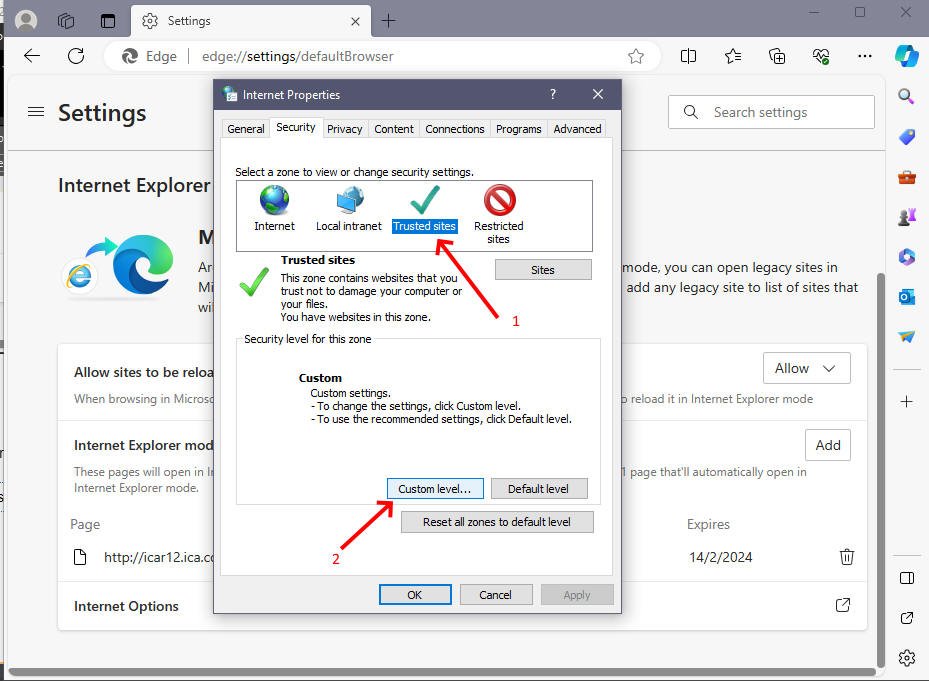Click the Expires date 14/2/2024

click(720, 557)
